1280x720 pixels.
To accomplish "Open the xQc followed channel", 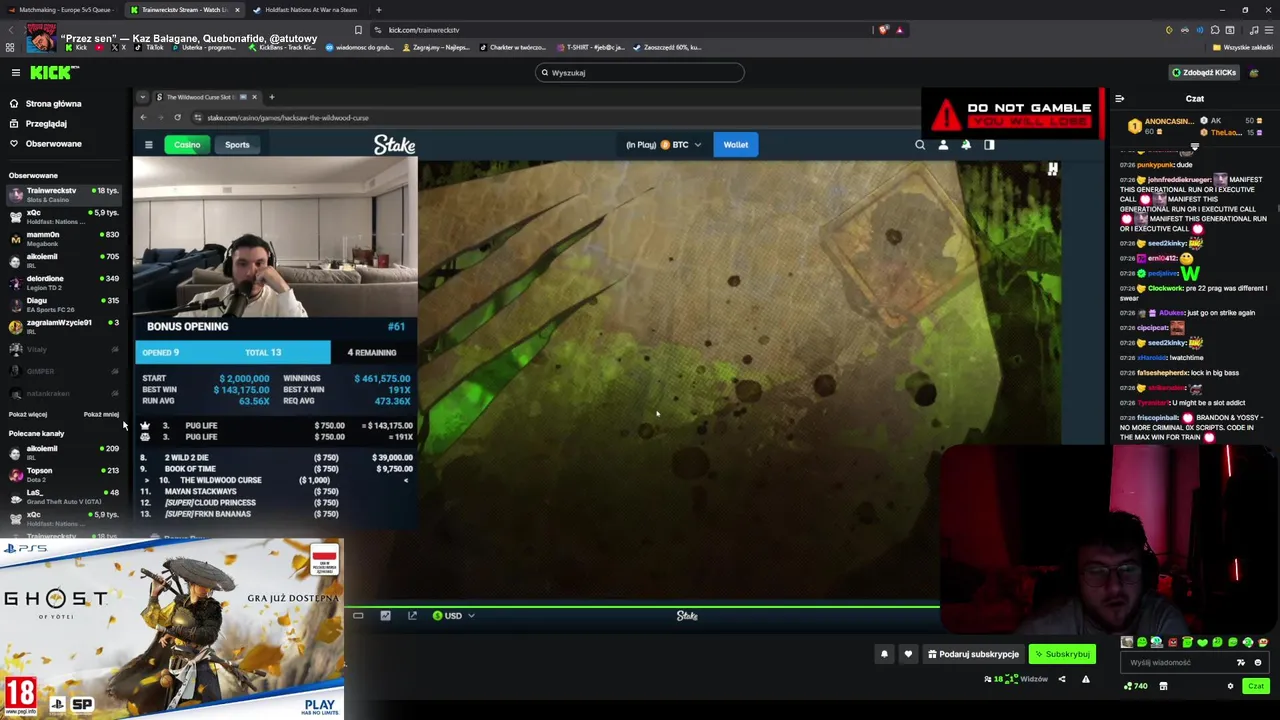I will (x=63, y=216).
